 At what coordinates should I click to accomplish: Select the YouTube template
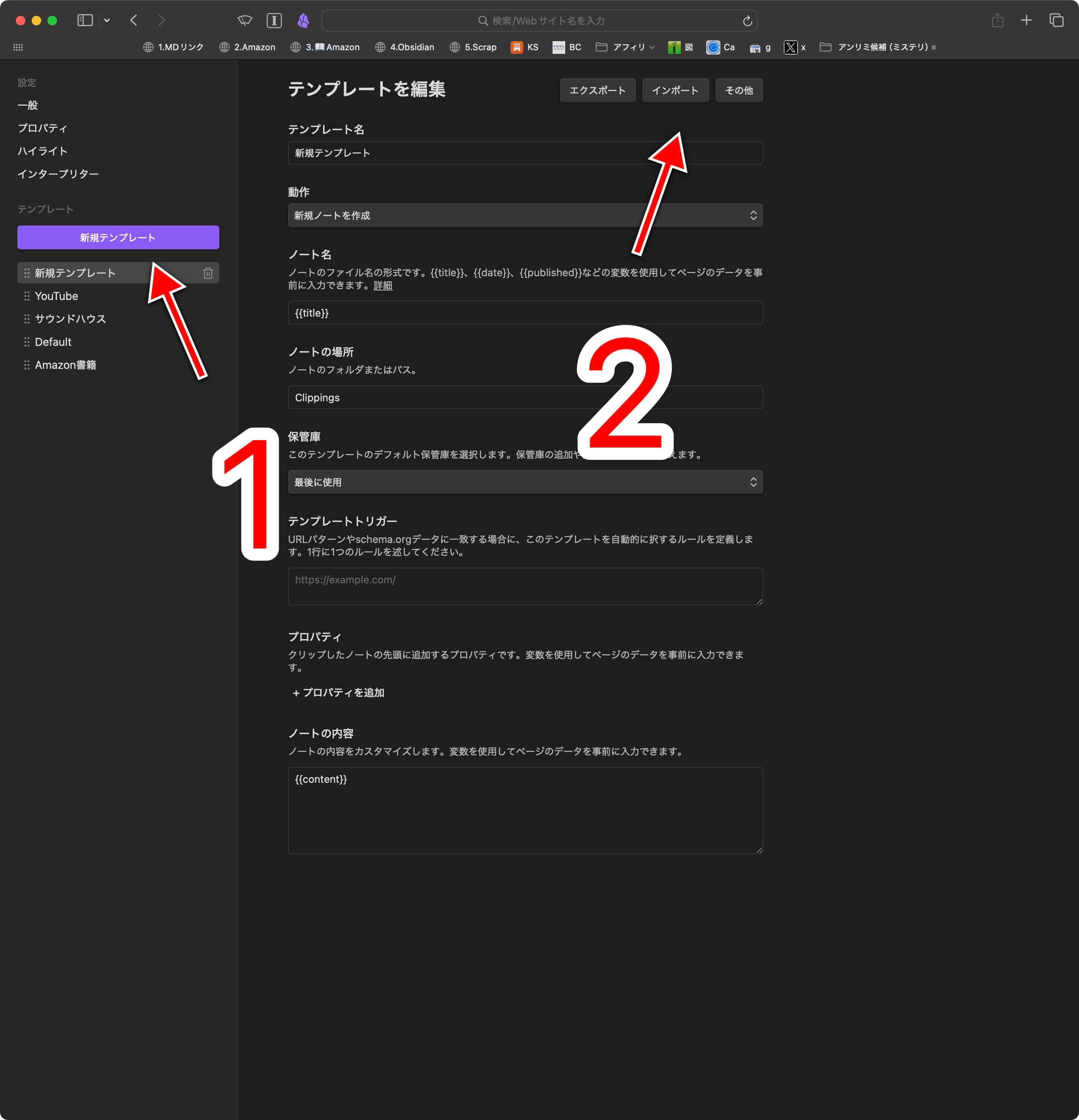(x=57, y=296)
